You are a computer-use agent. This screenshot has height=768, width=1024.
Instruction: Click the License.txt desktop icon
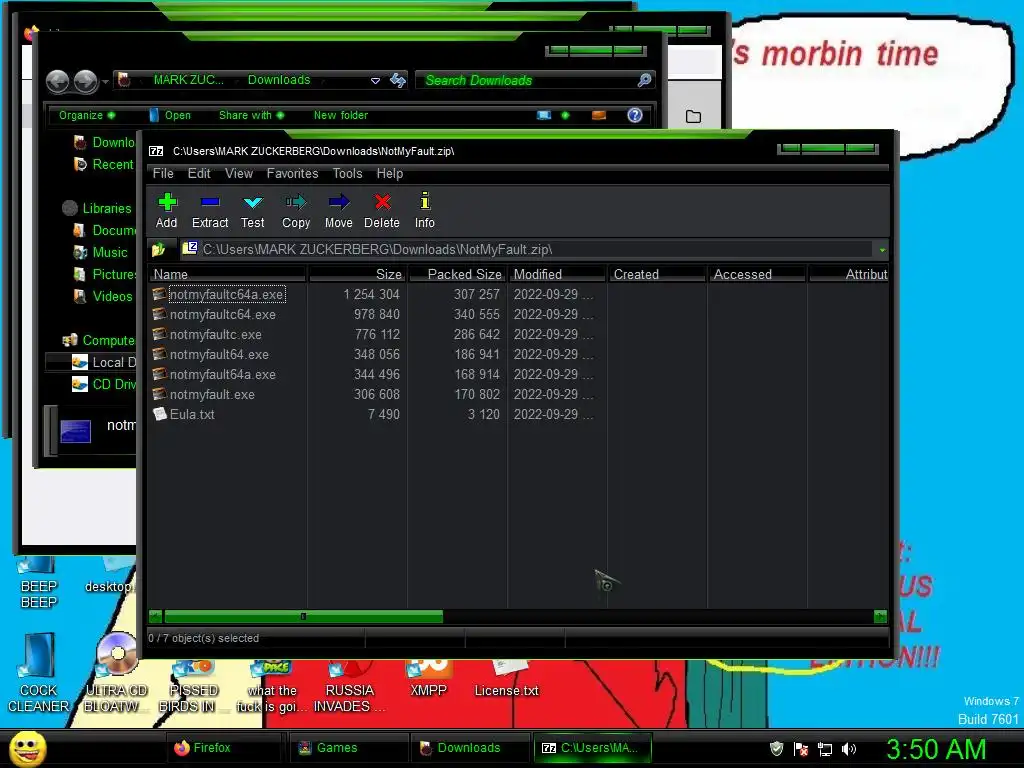tap(507, 679)
